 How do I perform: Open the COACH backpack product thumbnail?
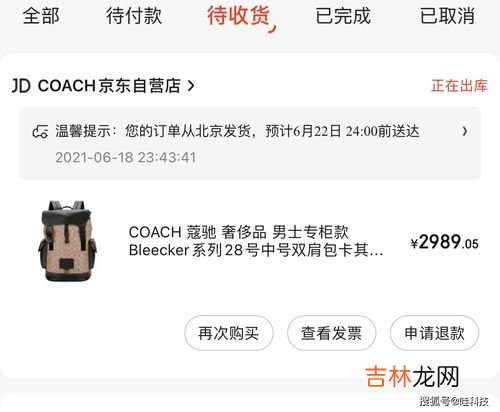coord(67,241)
